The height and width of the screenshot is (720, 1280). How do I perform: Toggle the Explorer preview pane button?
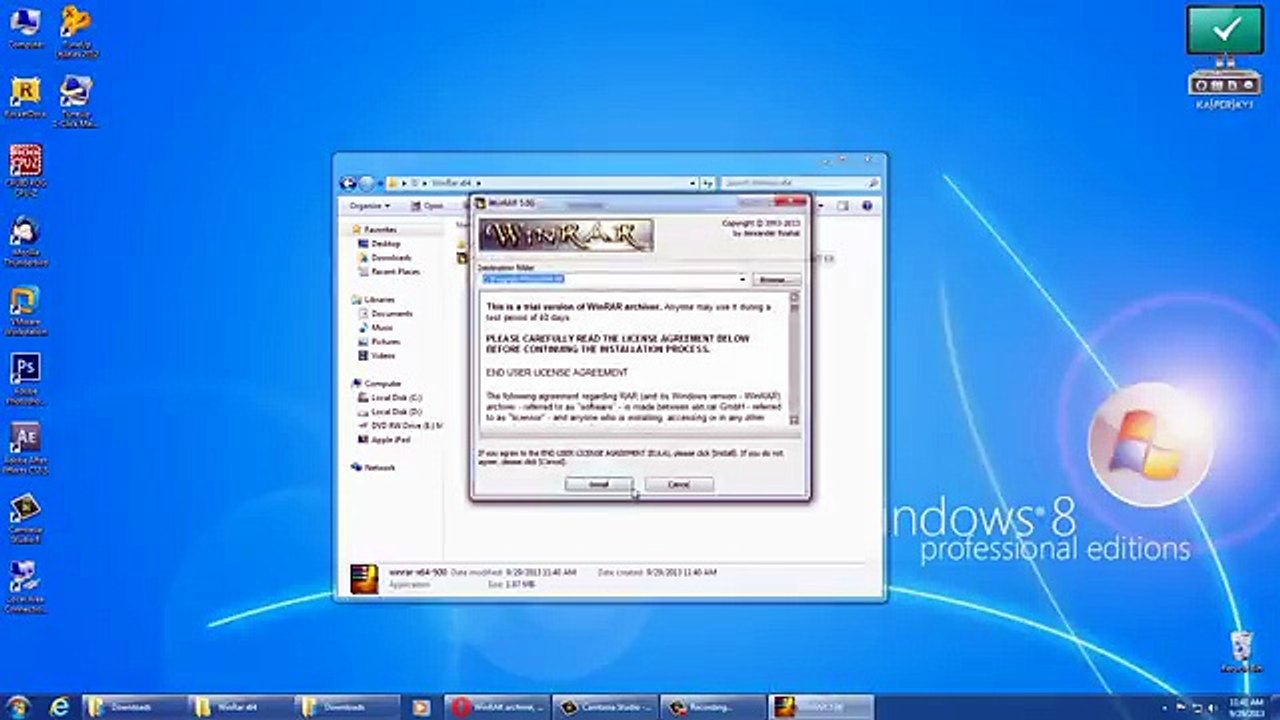point(843,205)
